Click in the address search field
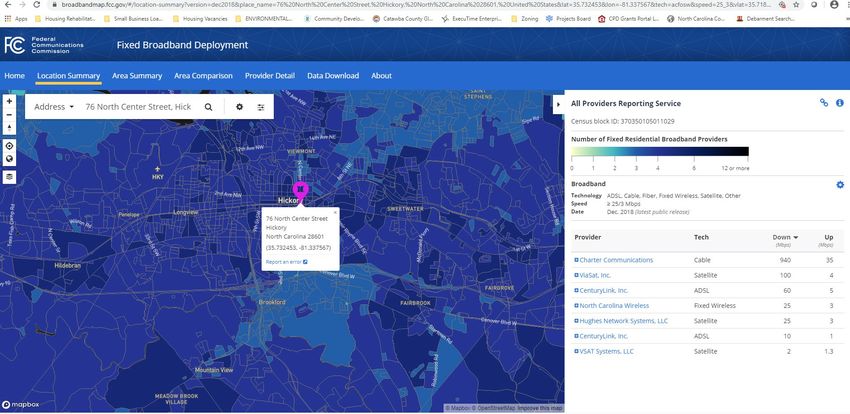The width and height of the screenshot is (850, 414). [139, 107]
